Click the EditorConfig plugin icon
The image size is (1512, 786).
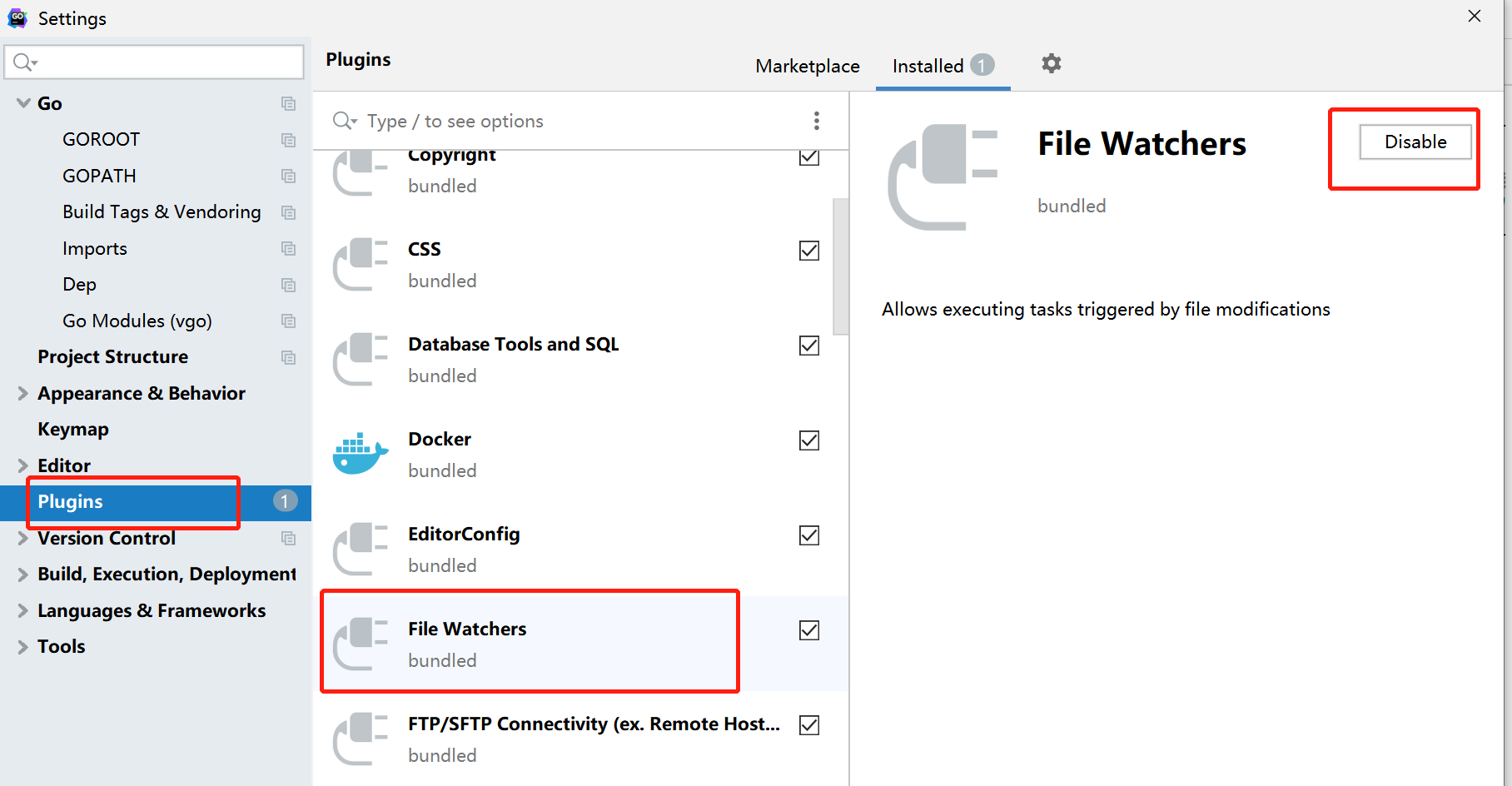click(x=360, y=550)
